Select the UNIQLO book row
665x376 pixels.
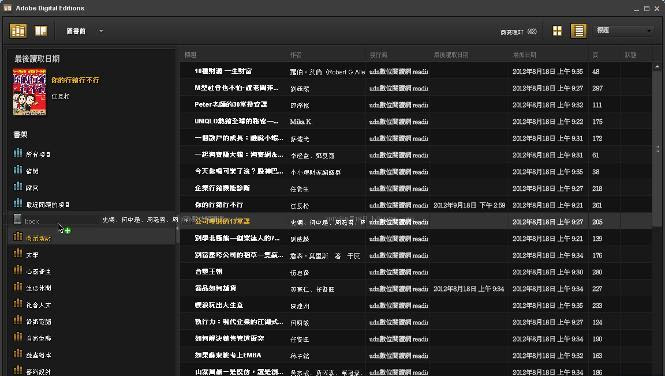[x=416, y=121]
